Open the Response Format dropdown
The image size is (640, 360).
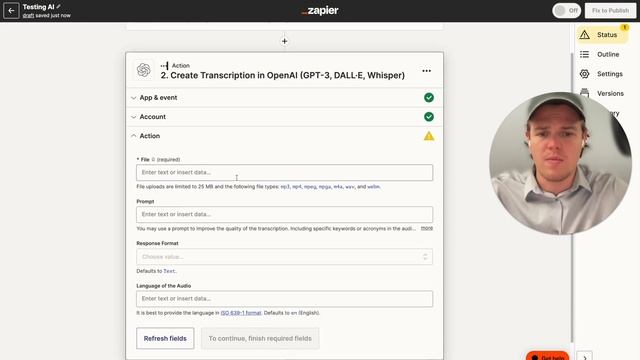(x=284, y=257)
